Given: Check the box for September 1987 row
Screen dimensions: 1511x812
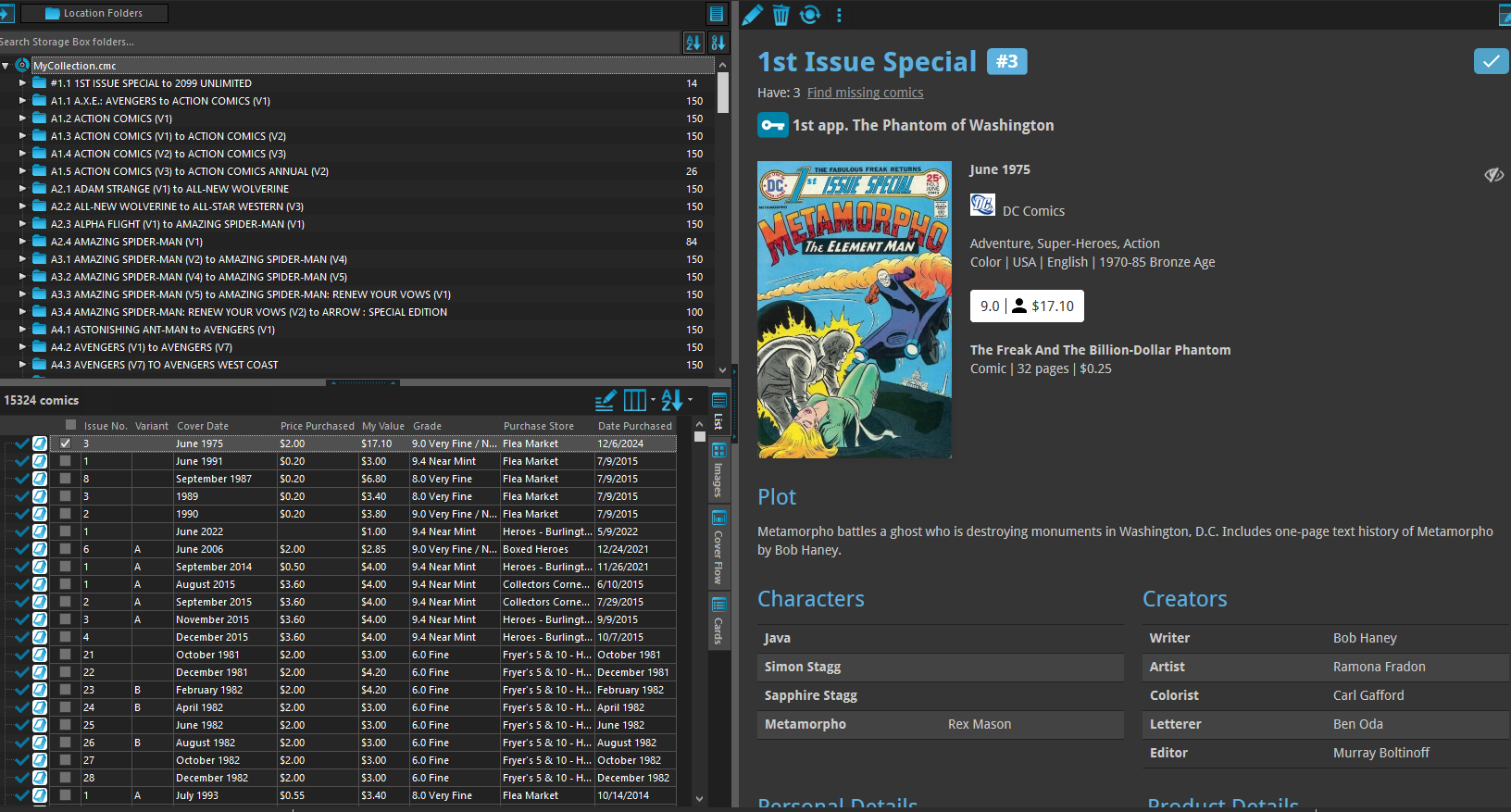Looking at the screenshot, I should pyautogui.click(x=66, y=479).
